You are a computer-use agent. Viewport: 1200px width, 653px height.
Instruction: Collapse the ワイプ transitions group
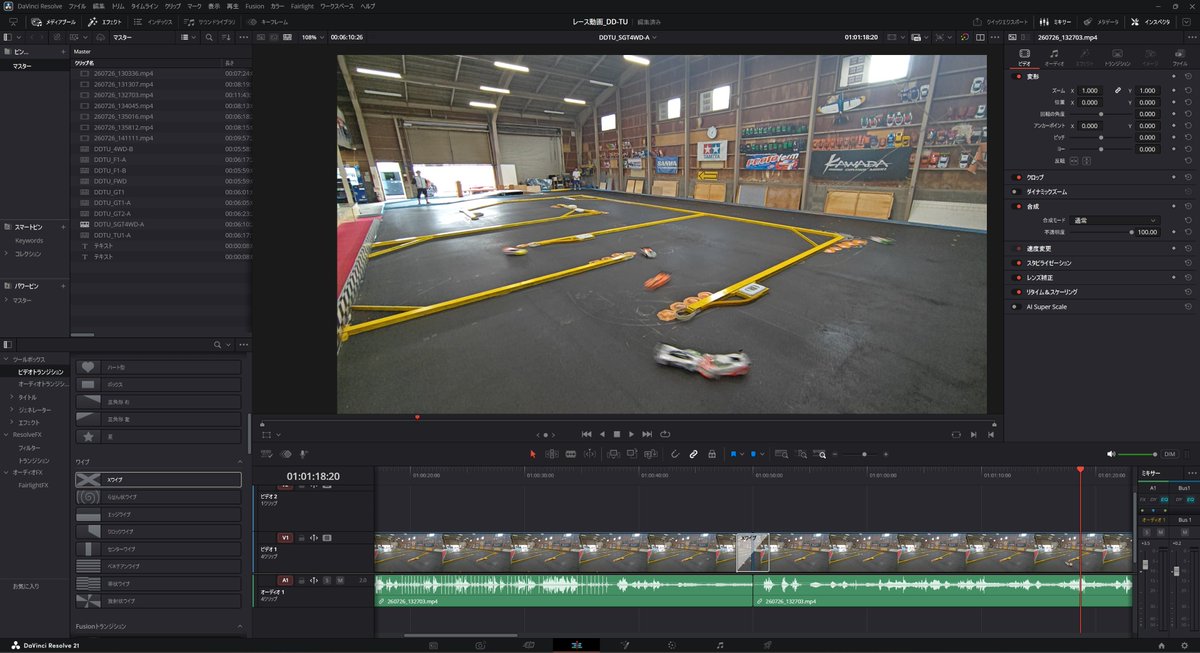coord(240,461)
